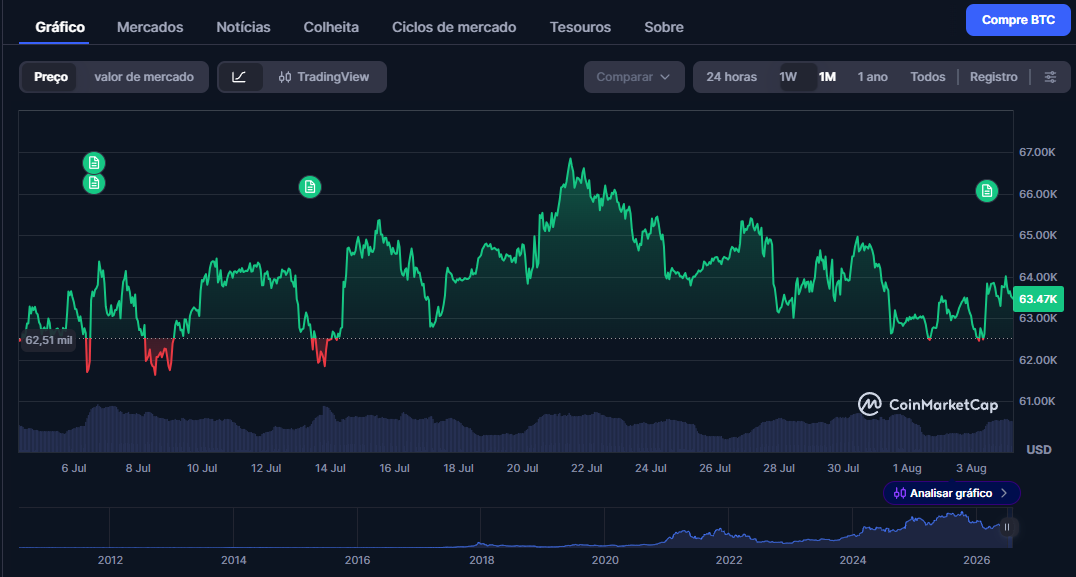Open chart settings sliders icon
Image resolution: width=1076 pixels, height=577 pixels.
[1050, 77]
